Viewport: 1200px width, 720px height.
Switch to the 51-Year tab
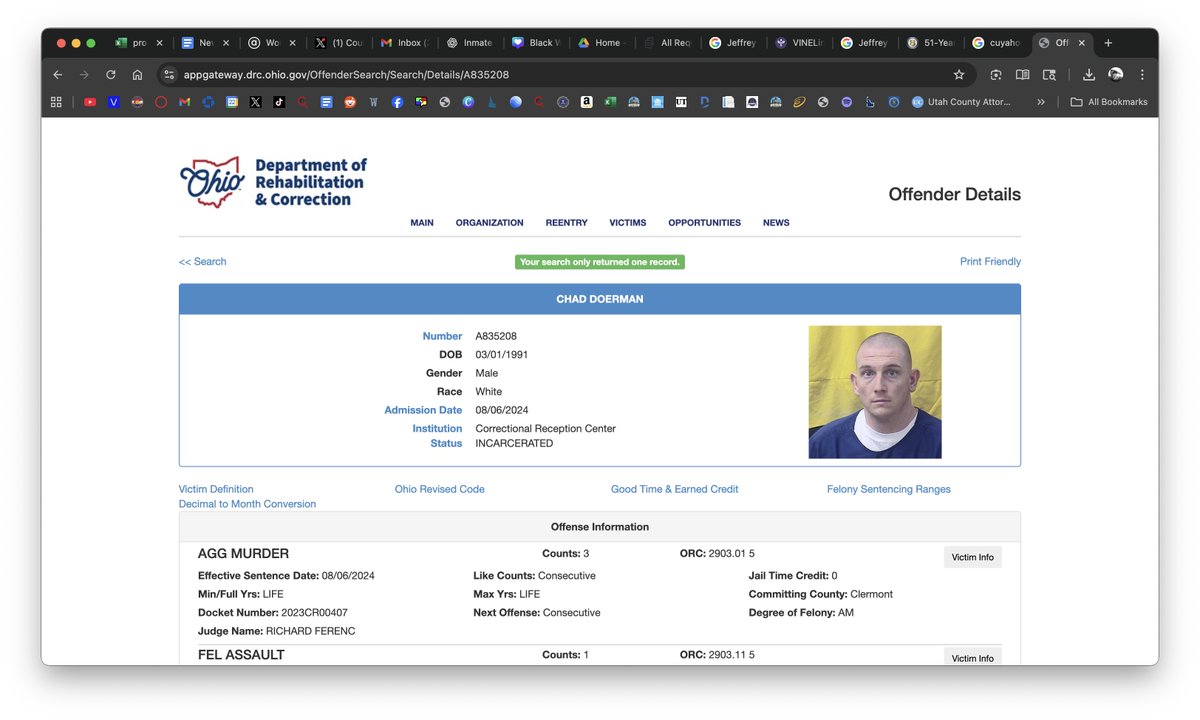coord(930,43)
